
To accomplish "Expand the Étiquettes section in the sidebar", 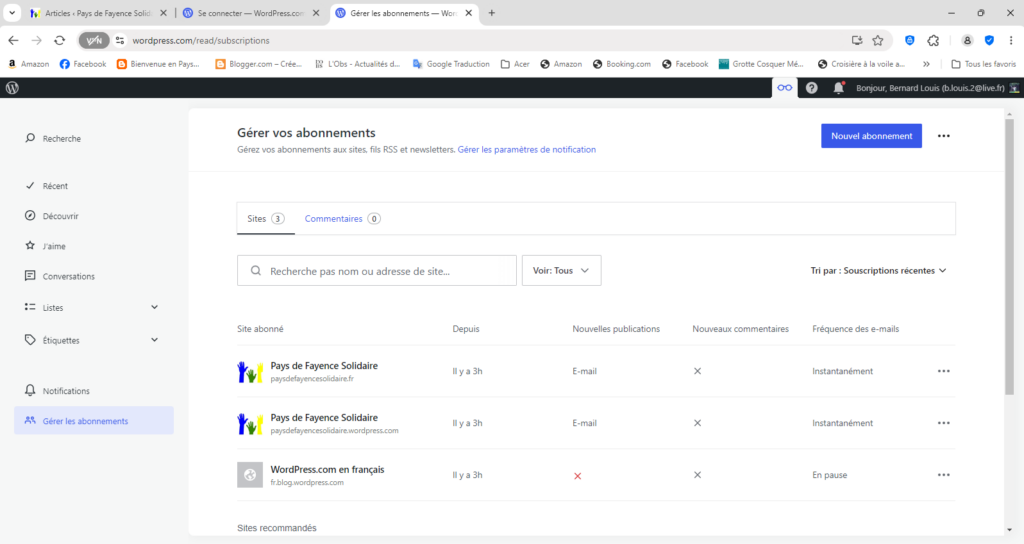I will click(x=154, y=340).
